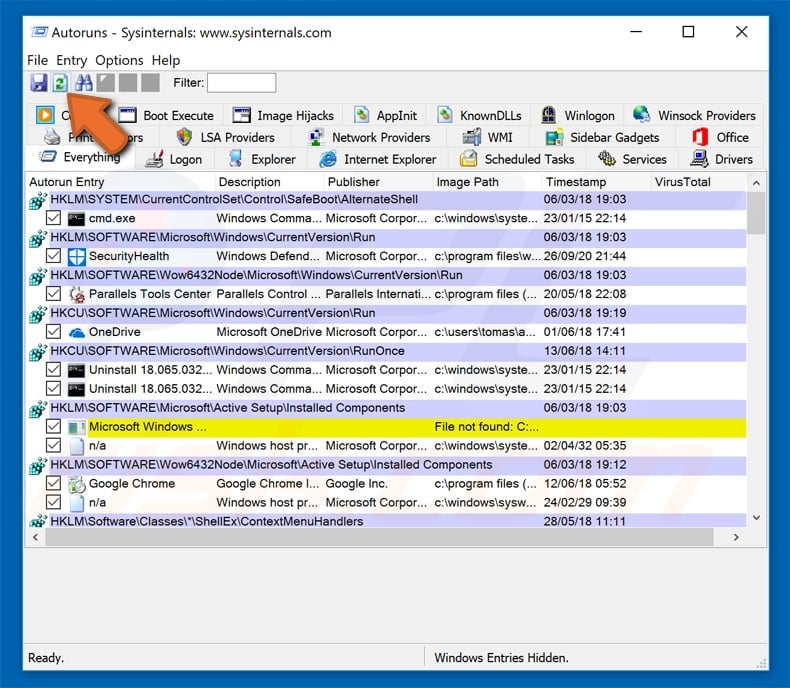This screenshot has height=688, width=790.
Task: Switch to the Office tab
Action: [720, 137]
